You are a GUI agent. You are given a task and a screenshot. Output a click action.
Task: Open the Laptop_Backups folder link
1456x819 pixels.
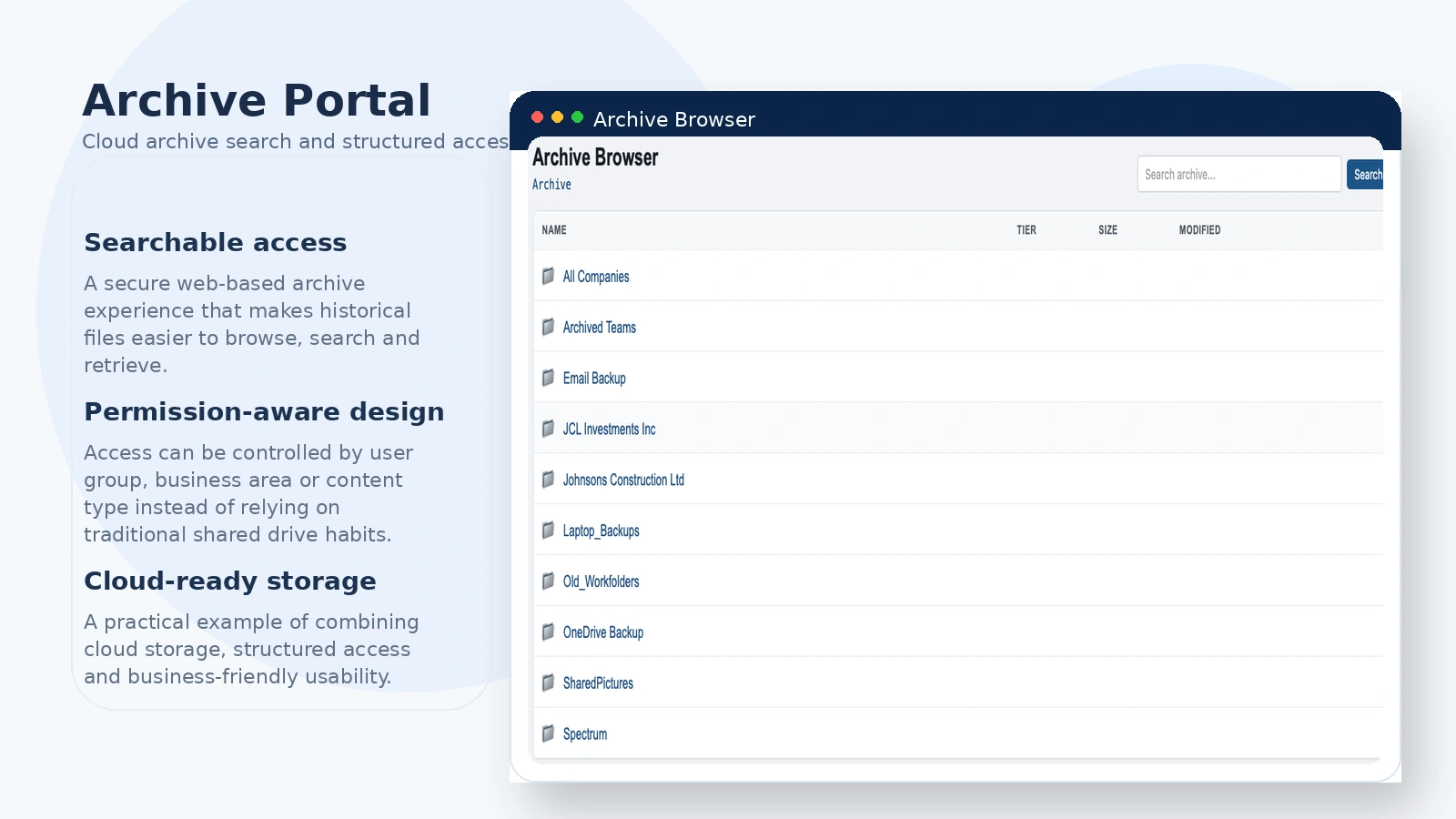click(x=601, y=531)
